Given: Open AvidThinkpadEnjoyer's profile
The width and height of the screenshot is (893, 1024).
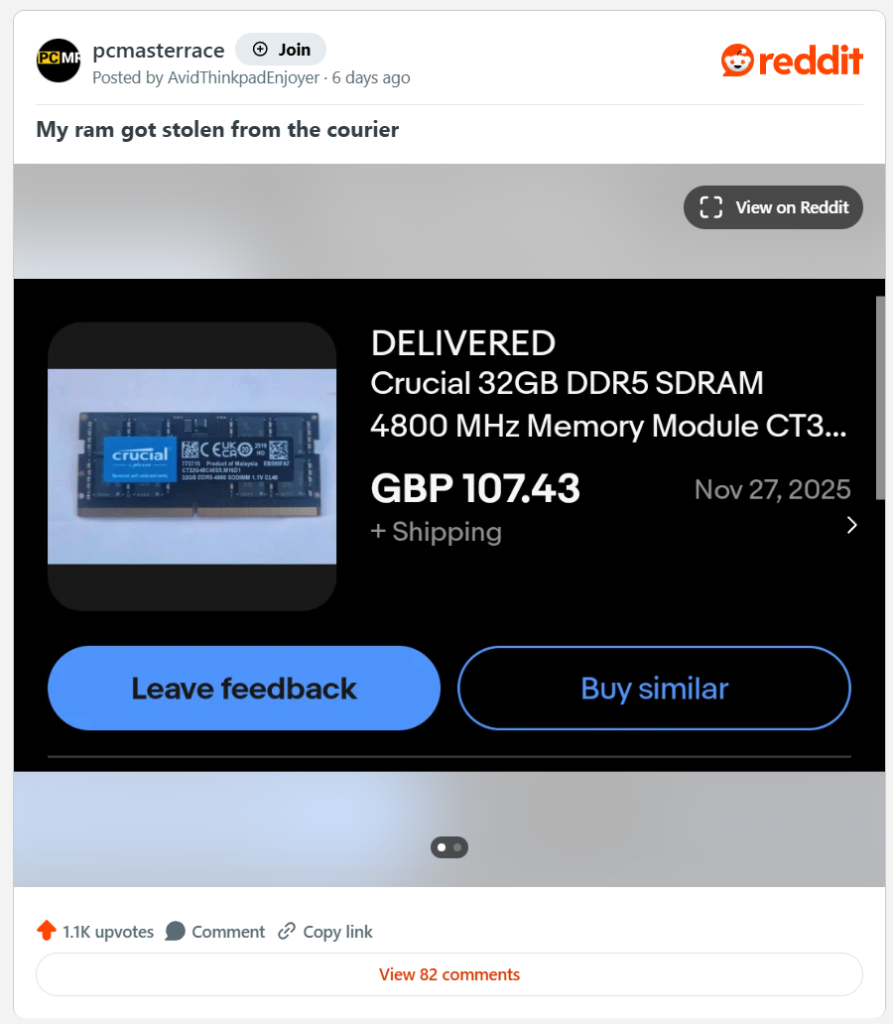Looking at the screenshot, I should [244, 78].
